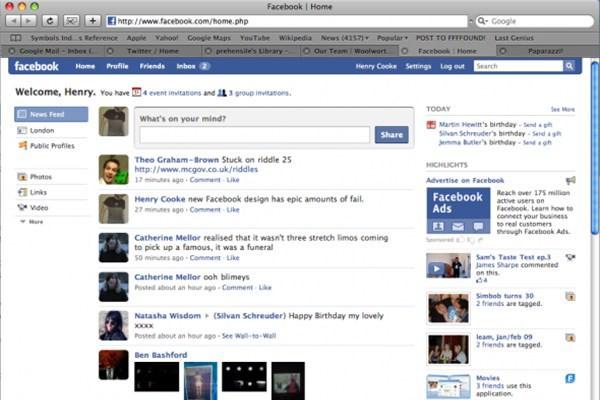The height and width of the screenshot is (400, 600).
Task: Click the Facebook search magnifier button
Action: tap(569, 66)
